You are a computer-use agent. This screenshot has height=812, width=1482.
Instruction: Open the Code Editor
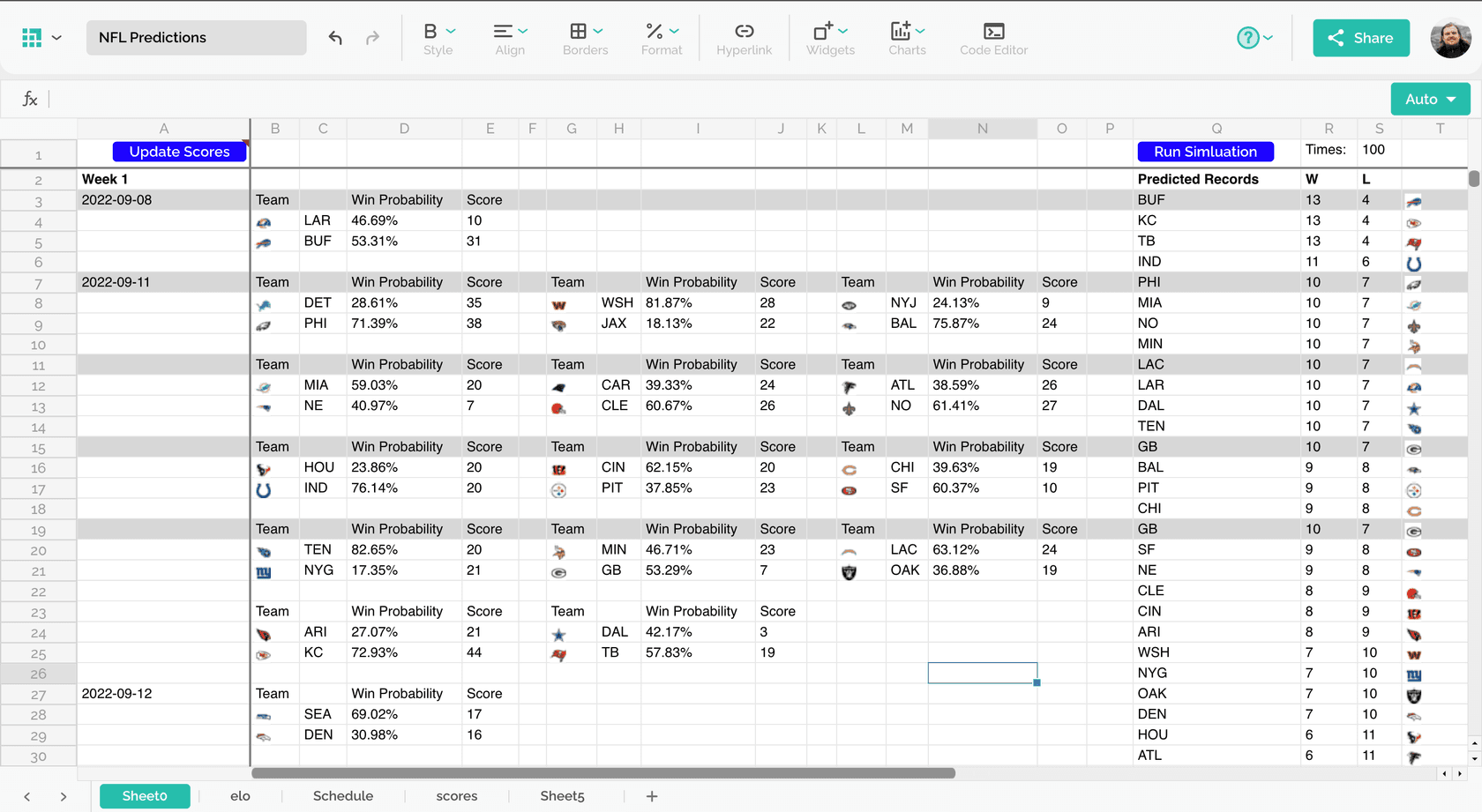(993, 39)
